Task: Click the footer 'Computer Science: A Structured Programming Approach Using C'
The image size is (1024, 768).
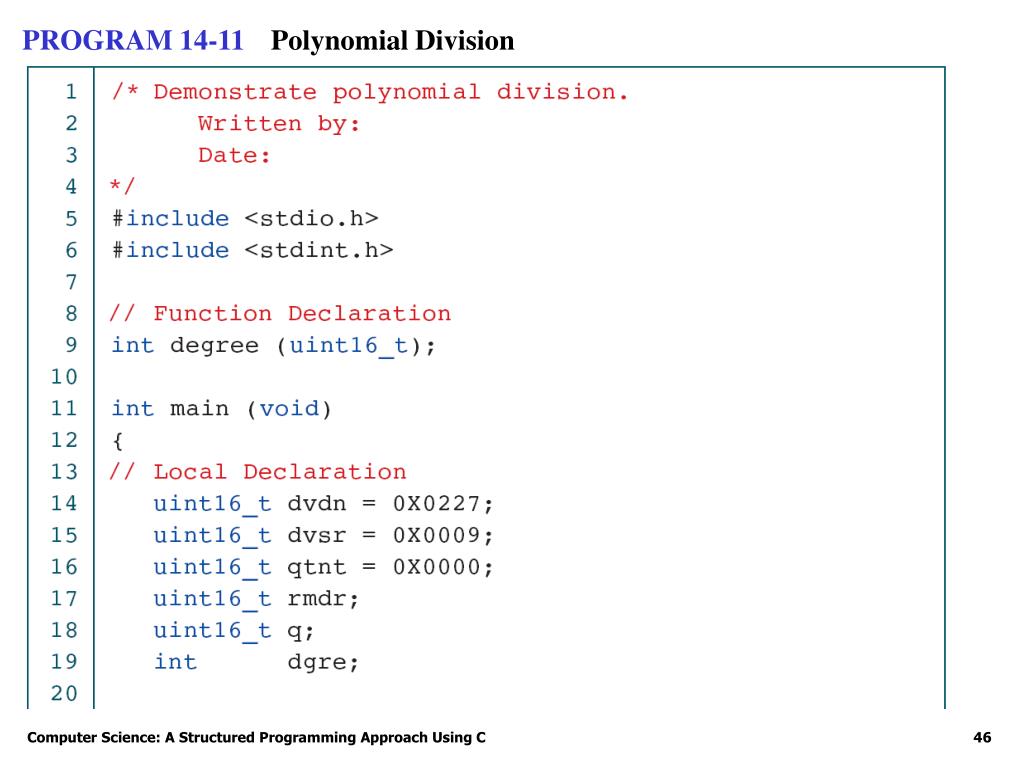Action: click(256, 738)
